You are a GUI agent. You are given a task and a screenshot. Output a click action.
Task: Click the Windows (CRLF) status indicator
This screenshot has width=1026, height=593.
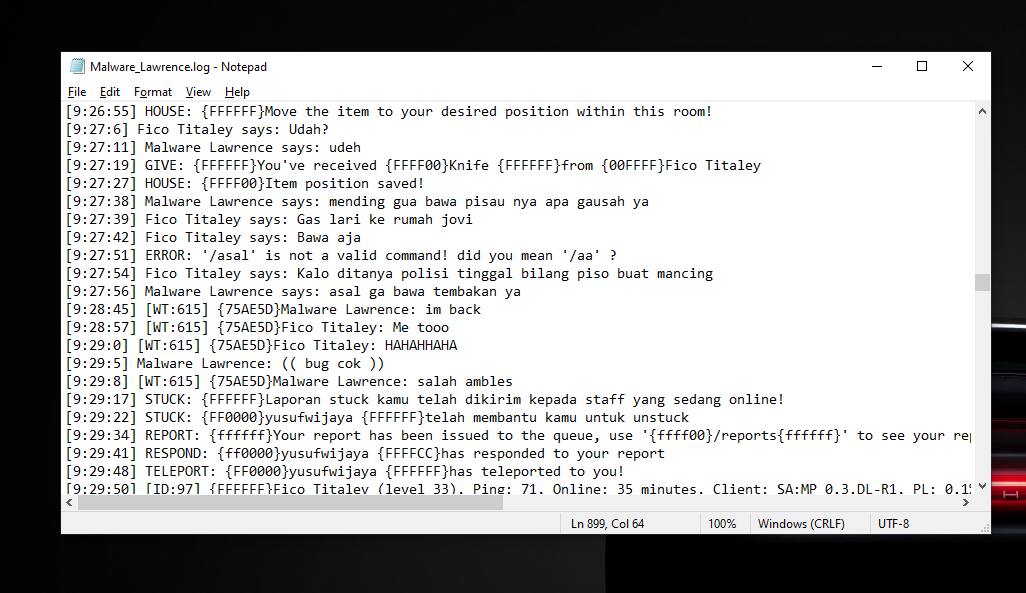pyautogui.click(x=801, y=524)
